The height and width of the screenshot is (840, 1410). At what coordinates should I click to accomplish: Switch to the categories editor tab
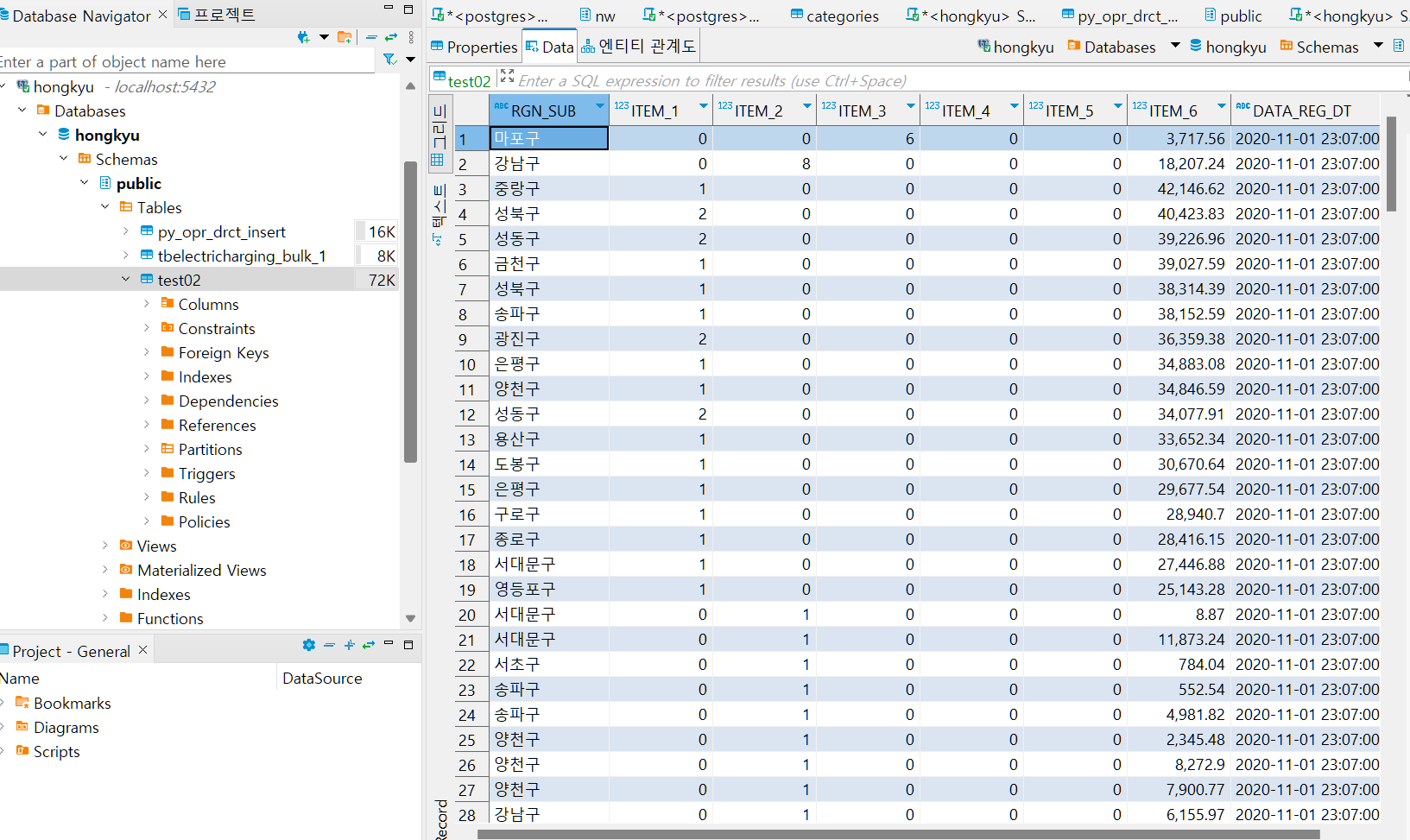pyautogui.click(x=834, y=16)
